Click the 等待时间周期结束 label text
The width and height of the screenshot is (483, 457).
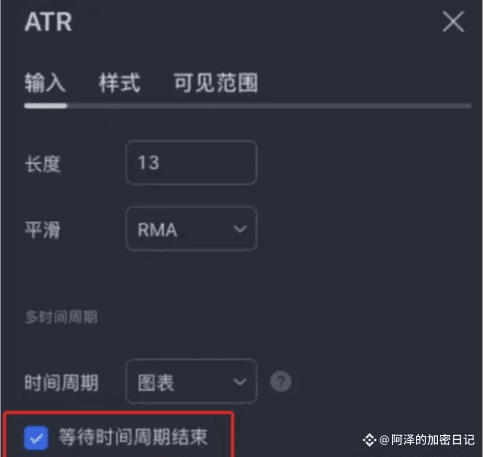(x=133, y=437)
